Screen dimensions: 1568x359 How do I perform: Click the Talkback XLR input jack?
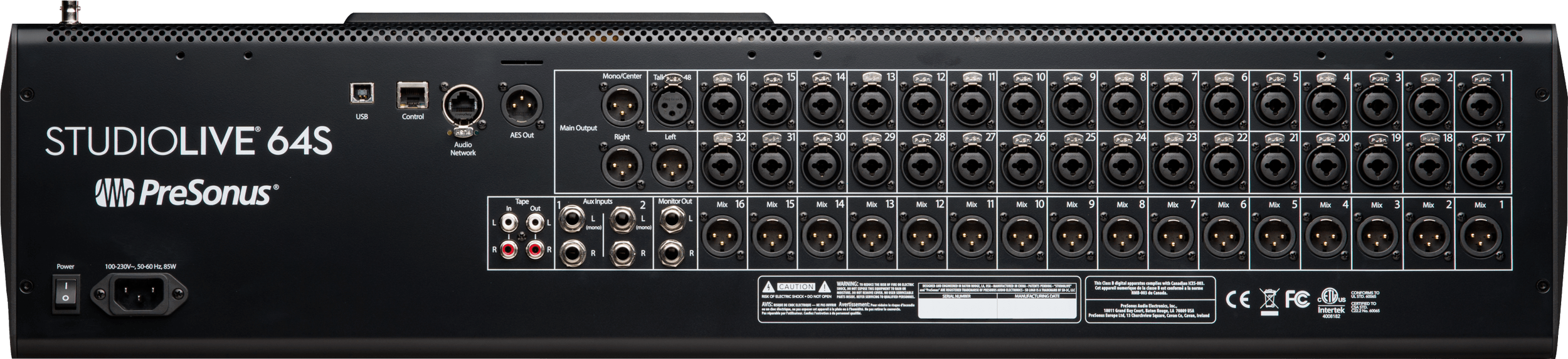pos(672,105)
